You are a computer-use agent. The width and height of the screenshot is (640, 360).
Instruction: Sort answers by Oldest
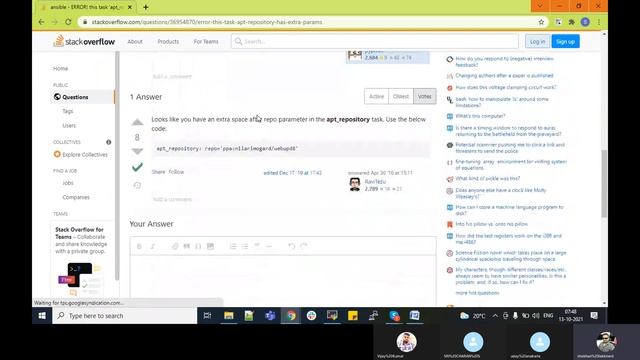[401, 96]
